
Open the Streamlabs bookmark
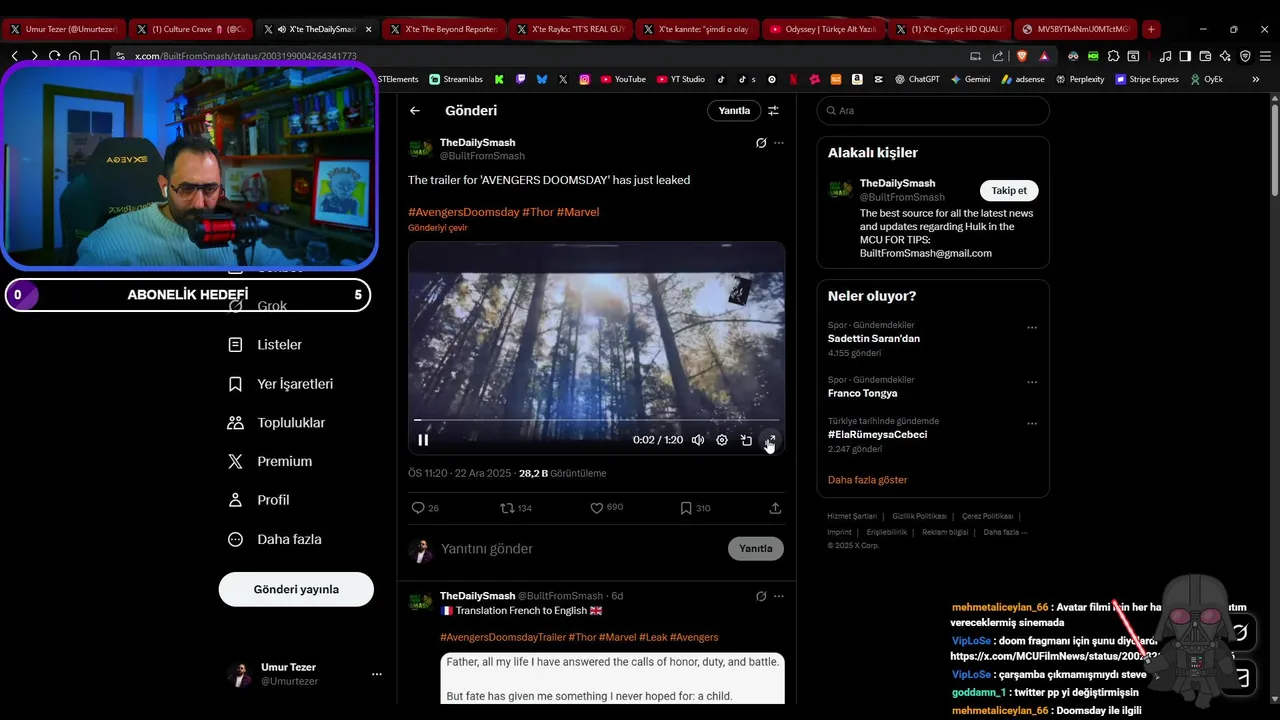456,79
